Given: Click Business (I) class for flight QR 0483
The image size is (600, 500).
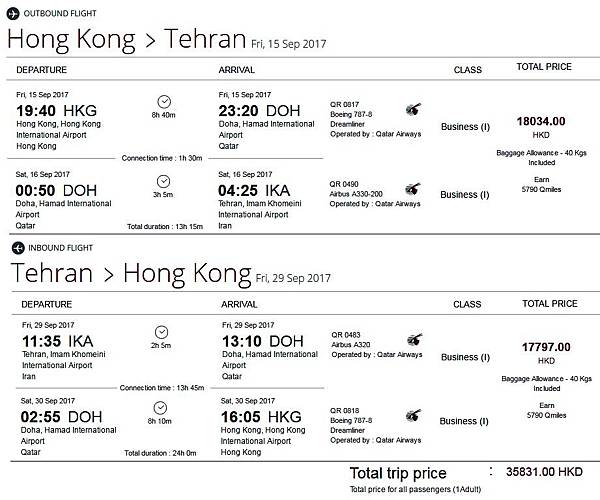Looking at the screenshot, I should pos(465,357).
